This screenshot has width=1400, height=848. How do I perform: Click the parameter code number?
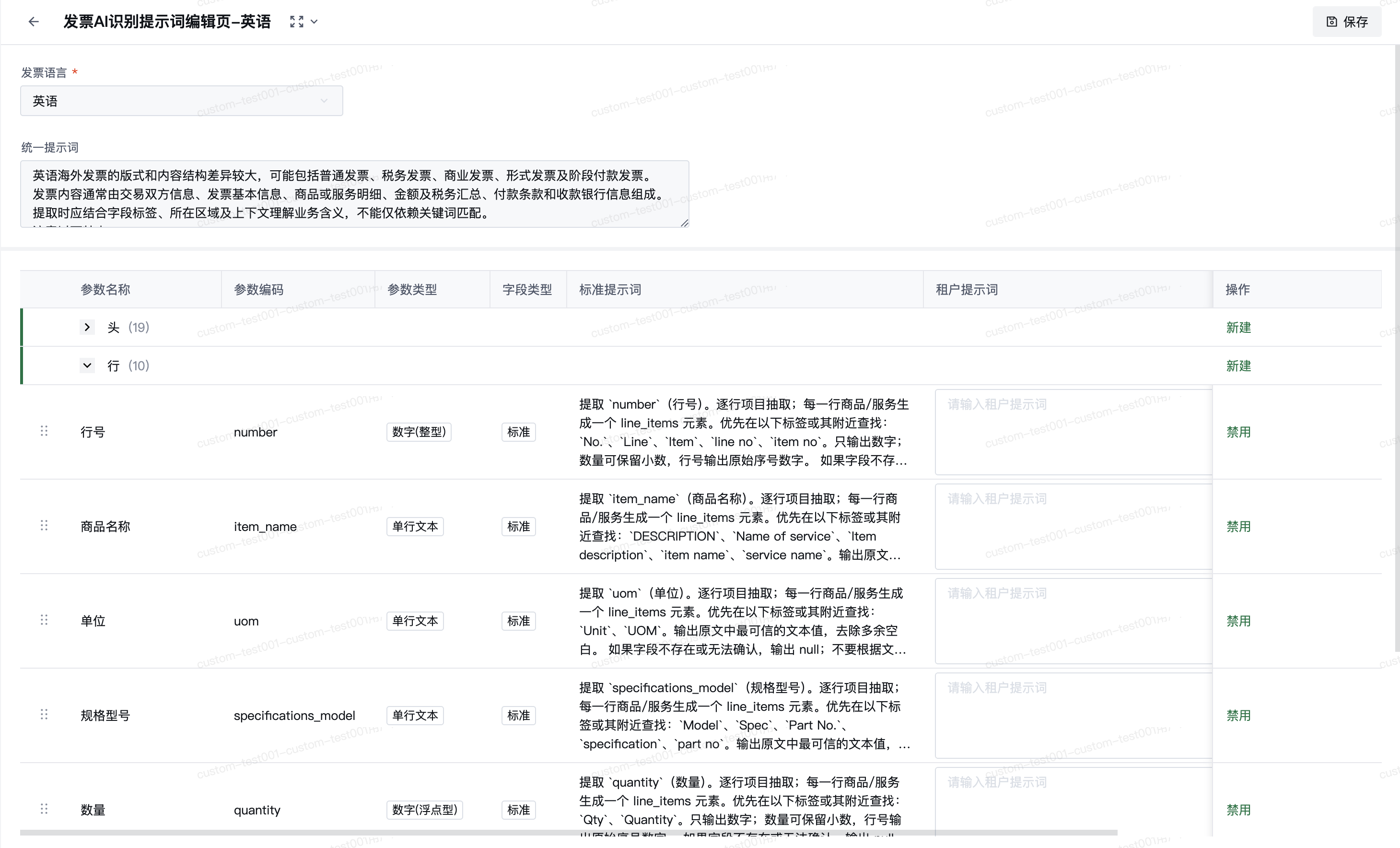click(255, 432)
